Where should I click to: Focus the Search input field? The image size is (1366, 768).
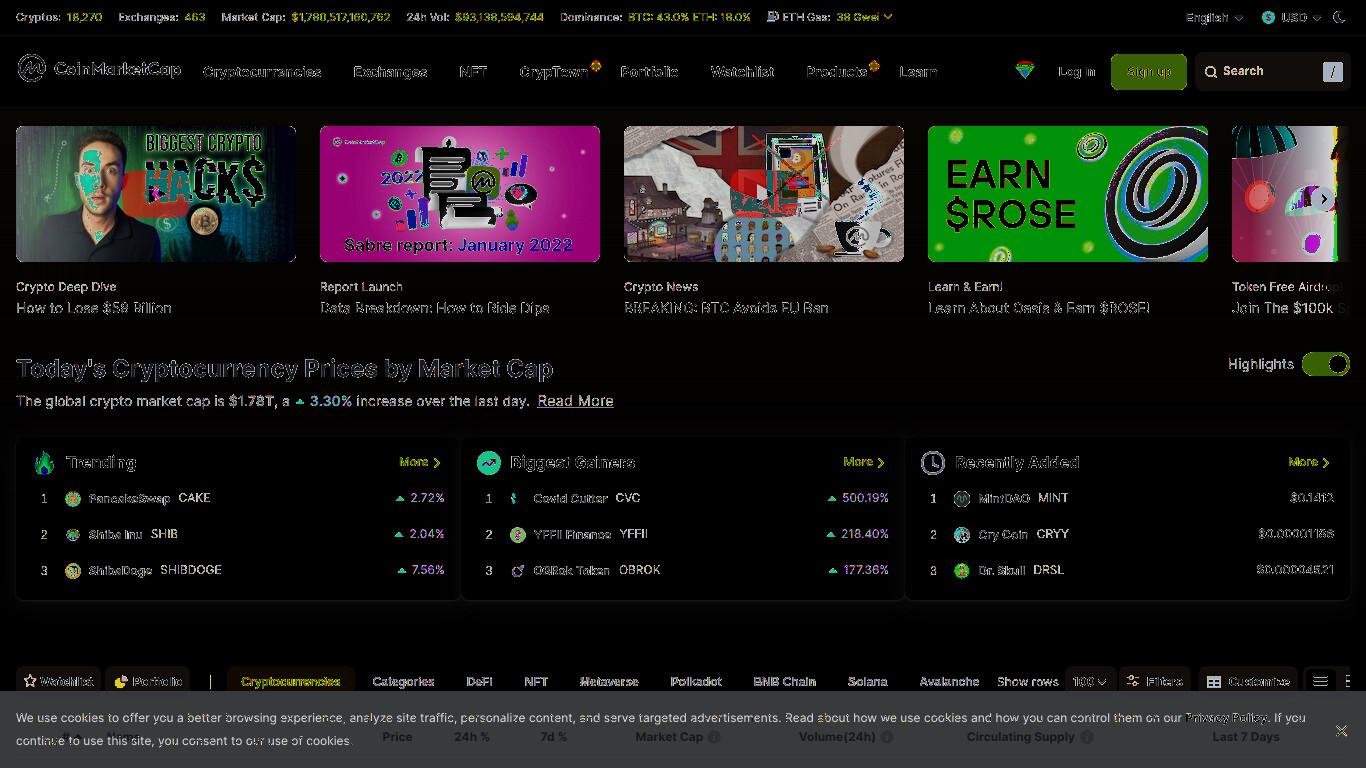pos(1273,72)
